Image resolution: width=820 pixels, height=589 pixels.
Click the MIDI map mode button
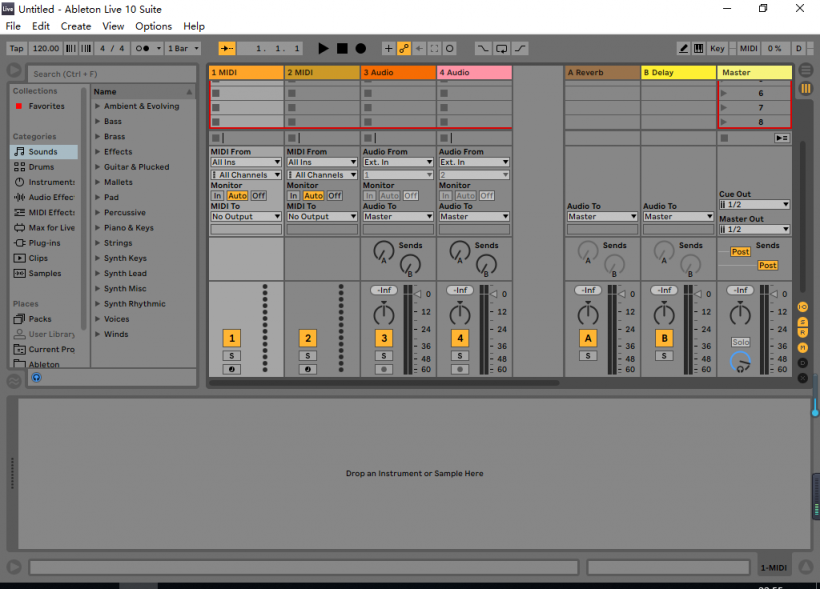click(x=748, y=48)
